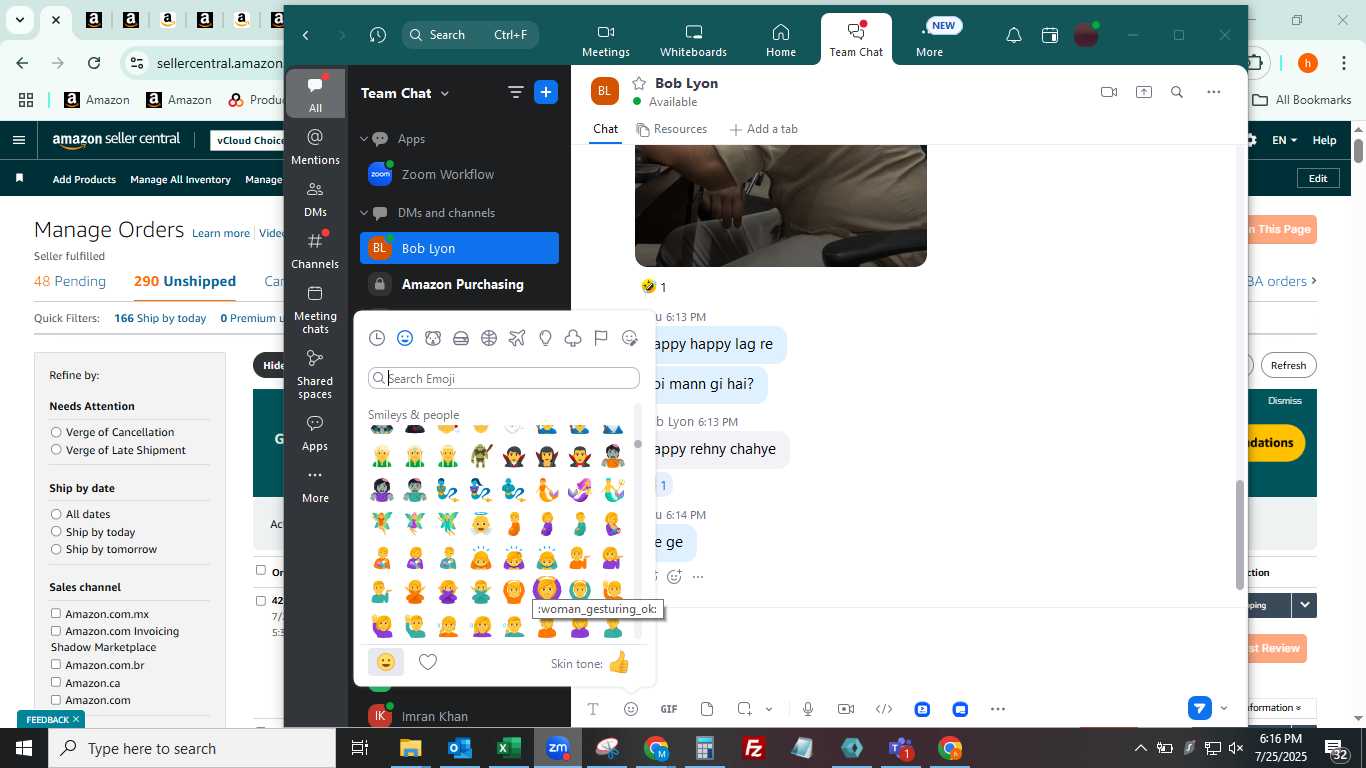Open Whiteboards tab
Screen dimensions: 1366x768
pos(693,40)
